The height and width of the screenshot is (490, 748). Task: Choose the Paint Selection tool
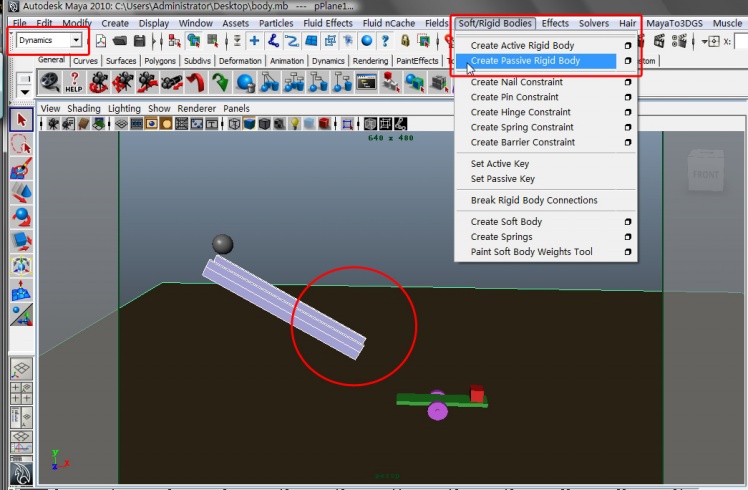tap(21, 168)
